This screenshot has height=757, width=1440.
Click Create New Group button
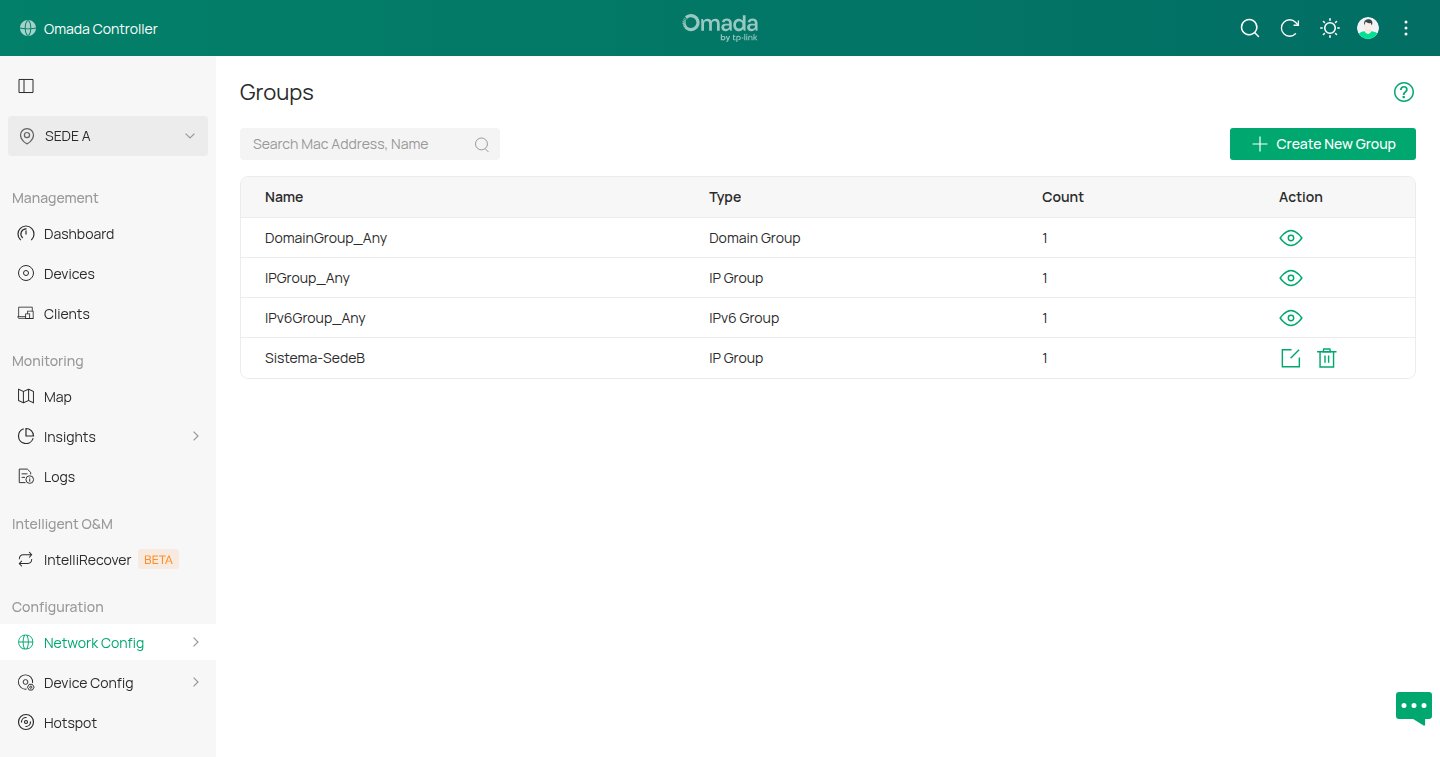coord(1323,144)
